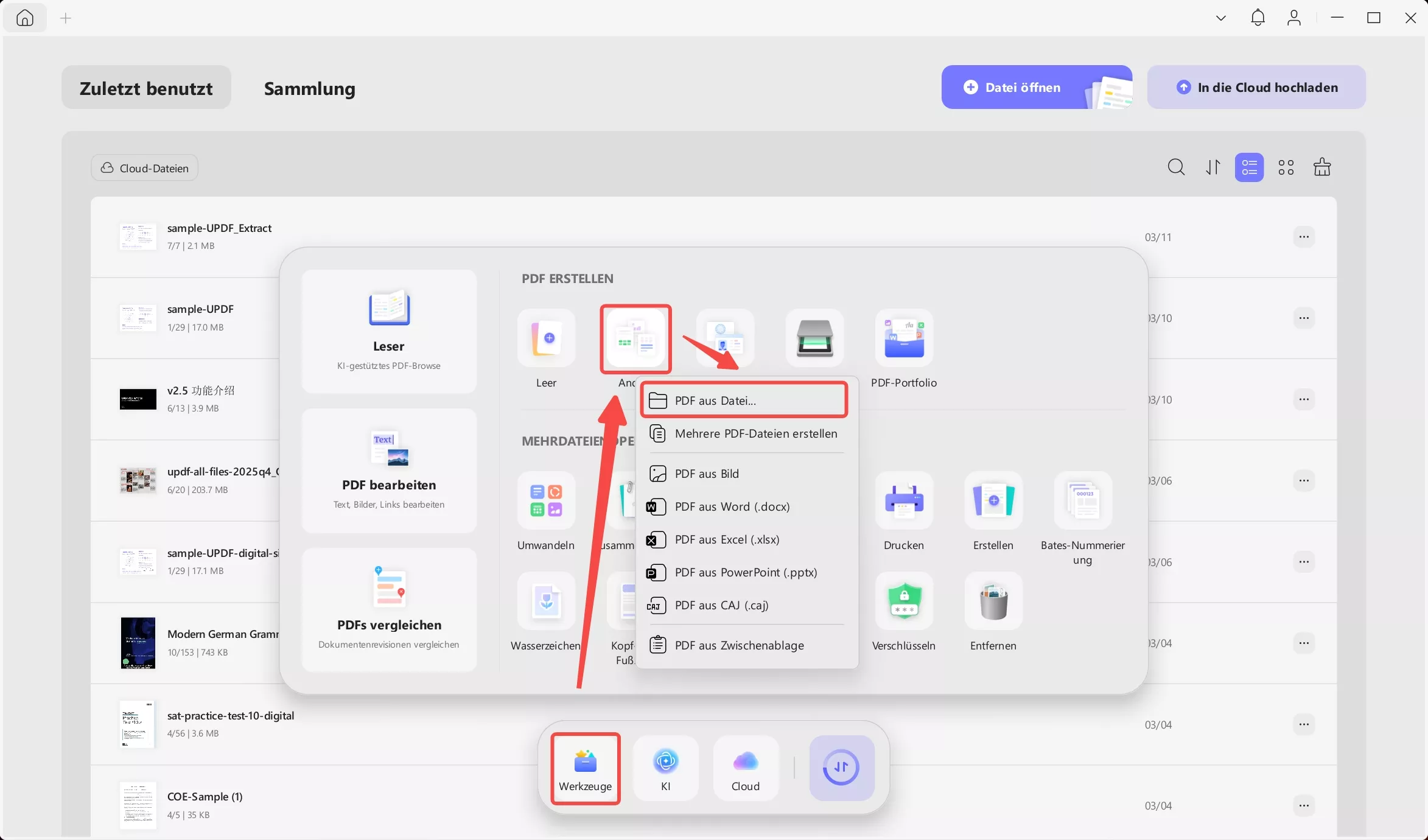Image resolution: width=1428 pixels, height=840 pixels.
Task: Open the Umwandeln conversion tool
Action: point(545,500)
